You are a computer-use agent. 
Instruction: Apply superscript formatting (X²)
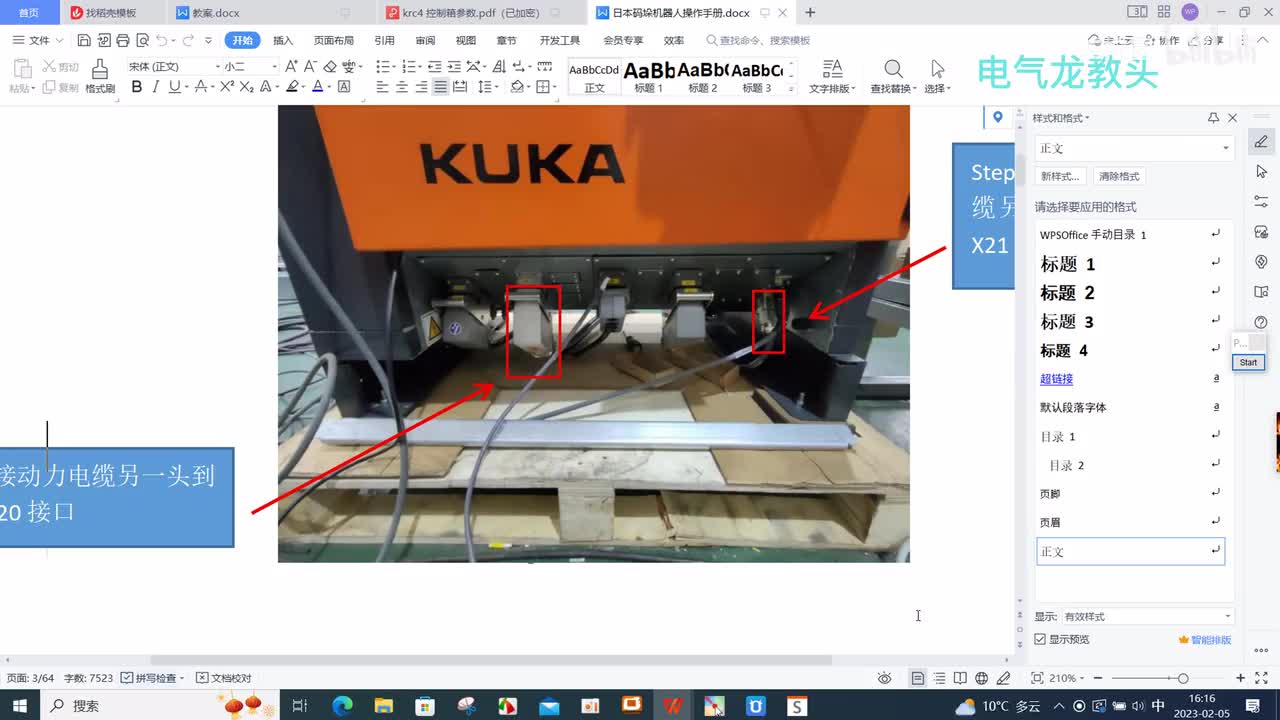[227, 87]
